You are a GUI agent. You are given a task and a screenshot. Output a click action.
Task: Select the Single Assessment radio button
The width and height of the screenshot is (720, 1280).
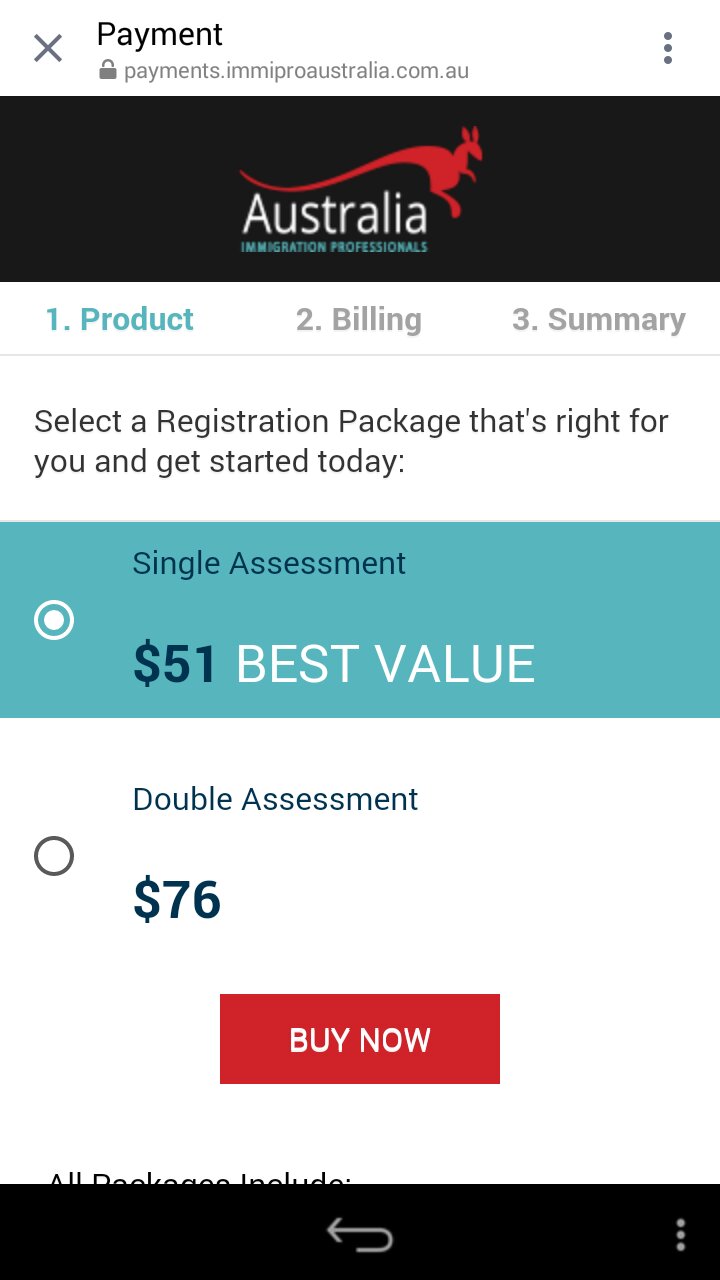point(54,621)
